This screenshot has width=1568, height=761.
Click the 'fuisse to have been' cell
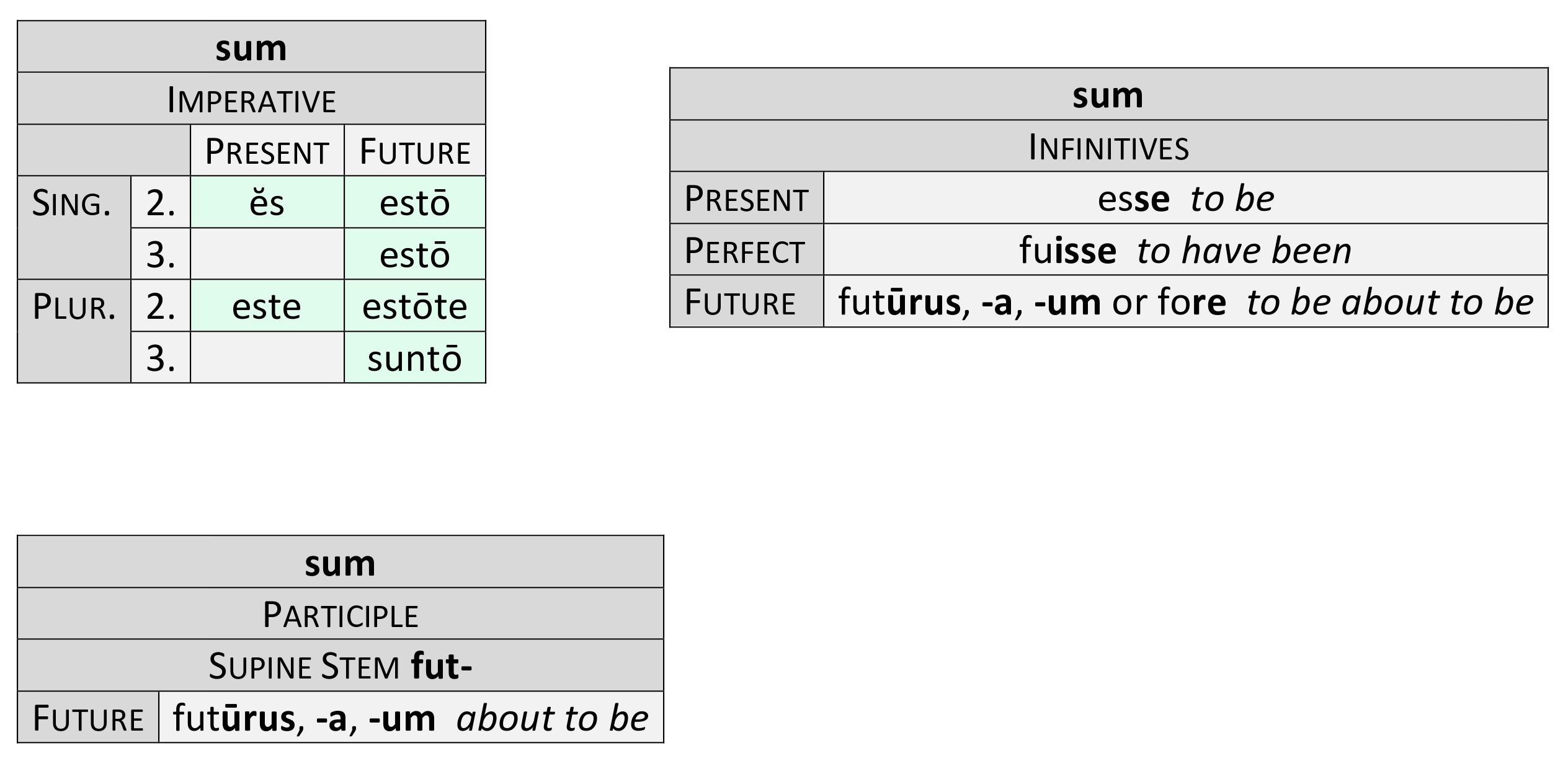[x=1185, y=250]
